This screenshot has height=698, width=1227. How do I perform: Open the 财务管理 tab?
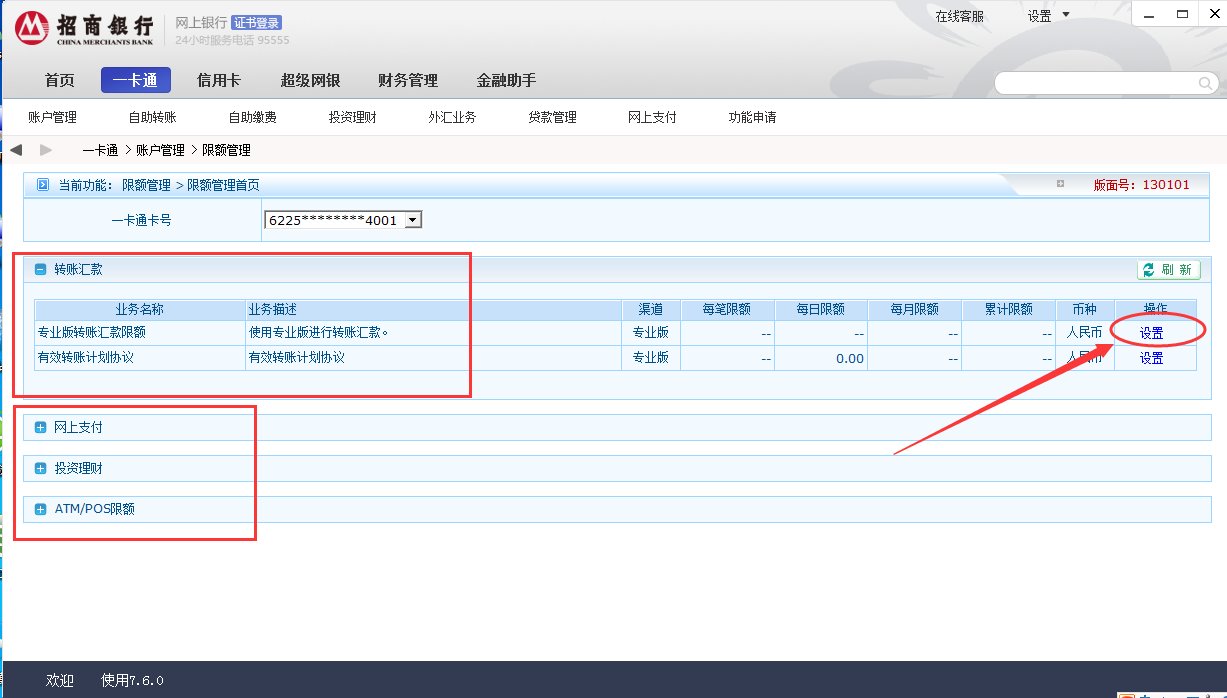[407, 81]
